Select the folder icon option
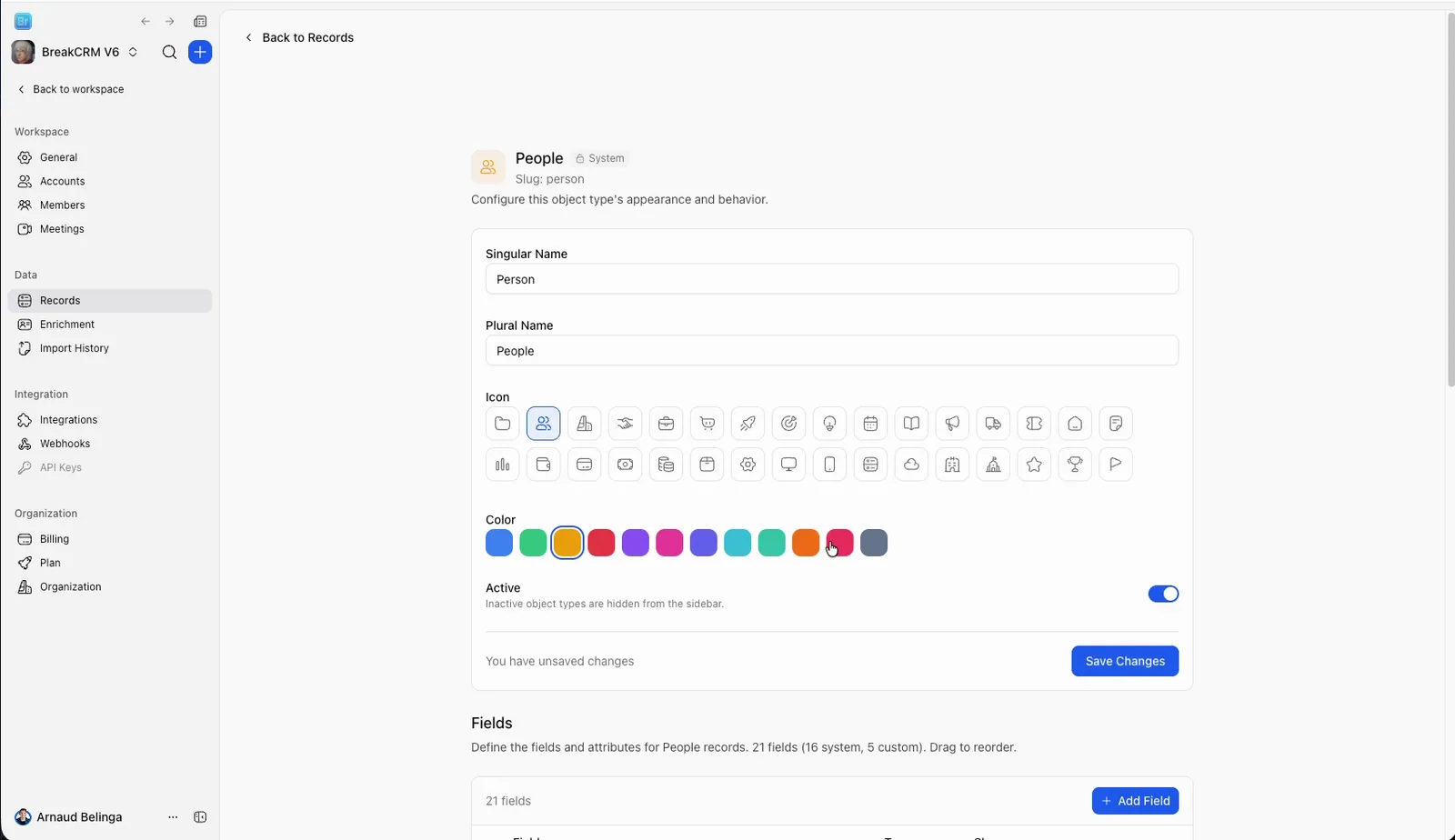1455x840 pixels. (502, 424)
